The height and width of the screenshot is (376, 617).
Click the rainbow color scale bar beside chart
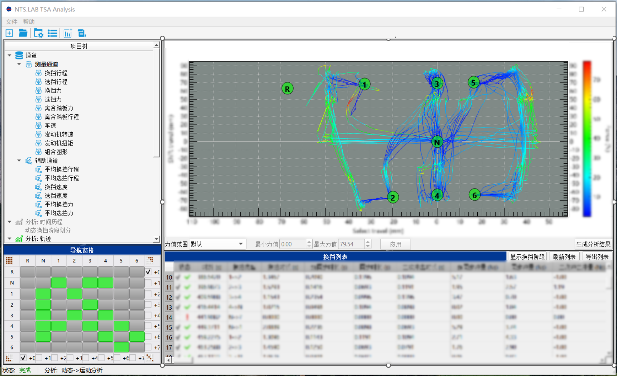(x=587, y=138)
